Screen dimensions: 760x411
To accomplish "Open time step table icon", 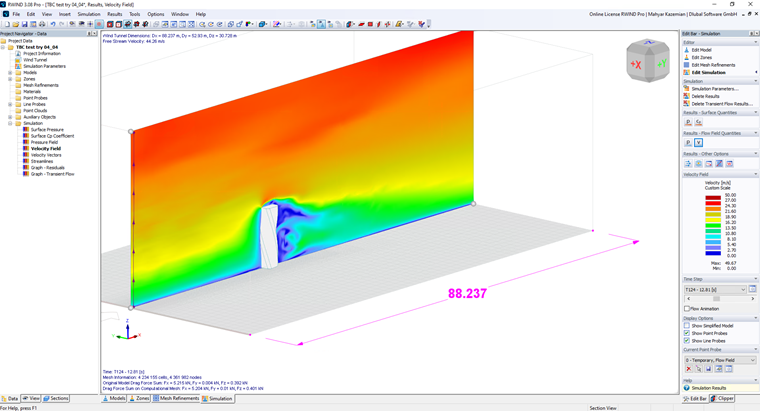I will 752,289.
